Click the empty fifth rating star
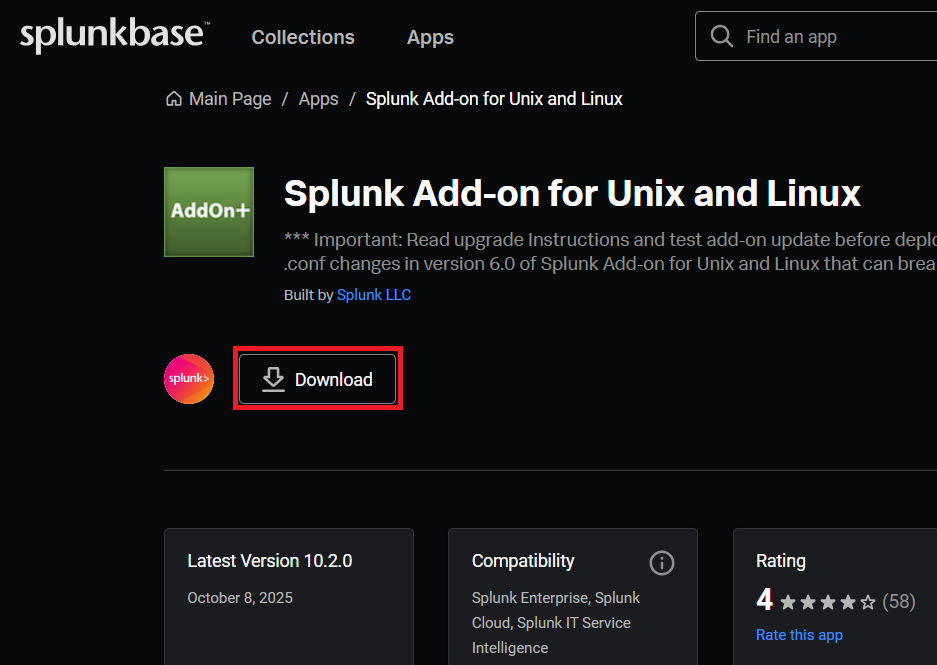This screenshot has height=665, width=937. tap(868, 602)
